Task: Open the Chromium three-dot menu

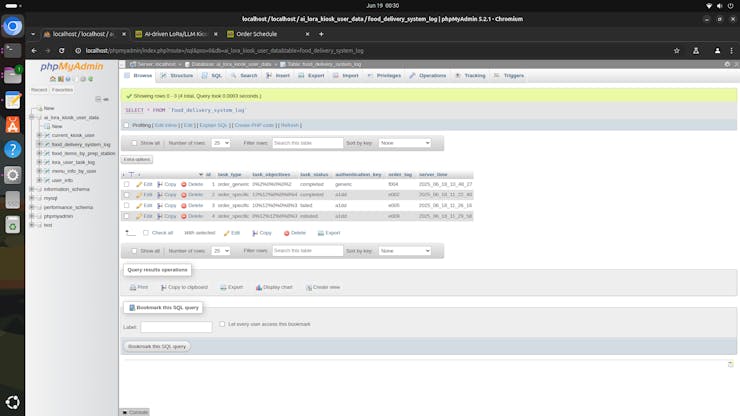Action: [x=732, y=51]
